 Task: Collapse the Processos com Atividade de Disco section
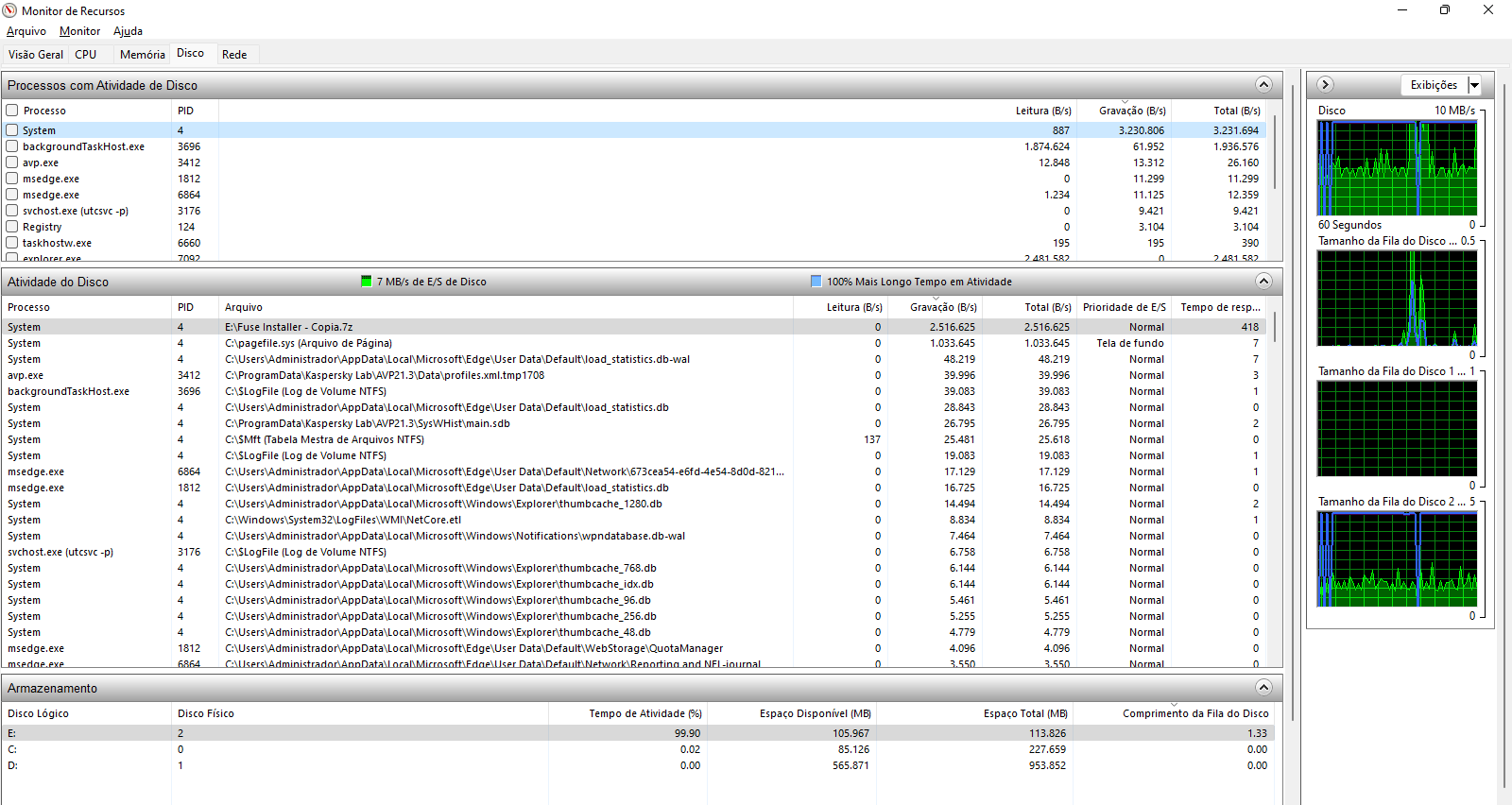(1263, 85)
